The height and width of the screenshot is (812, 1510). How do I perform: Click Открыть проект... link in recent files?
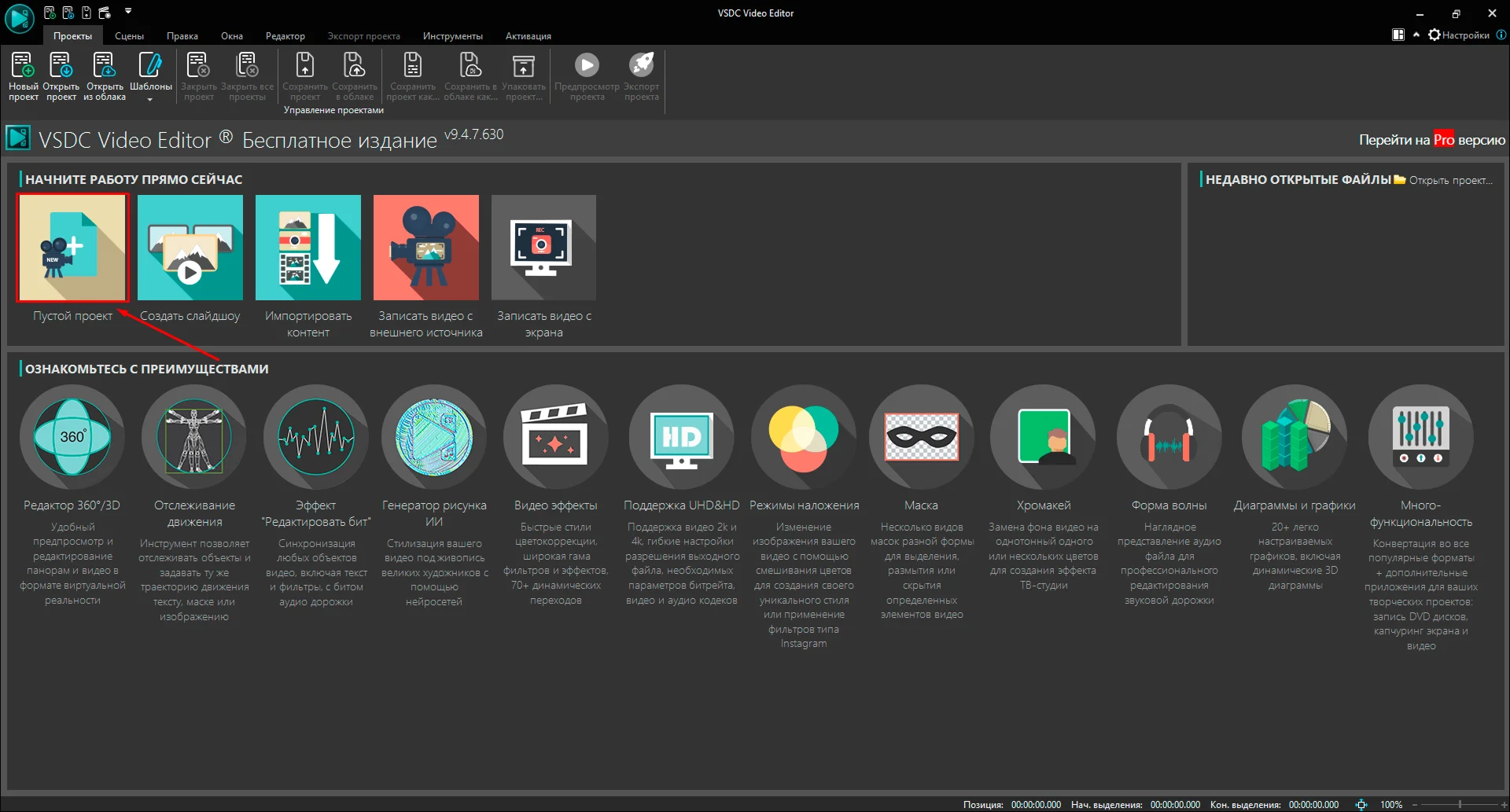tap(1443, 180)
